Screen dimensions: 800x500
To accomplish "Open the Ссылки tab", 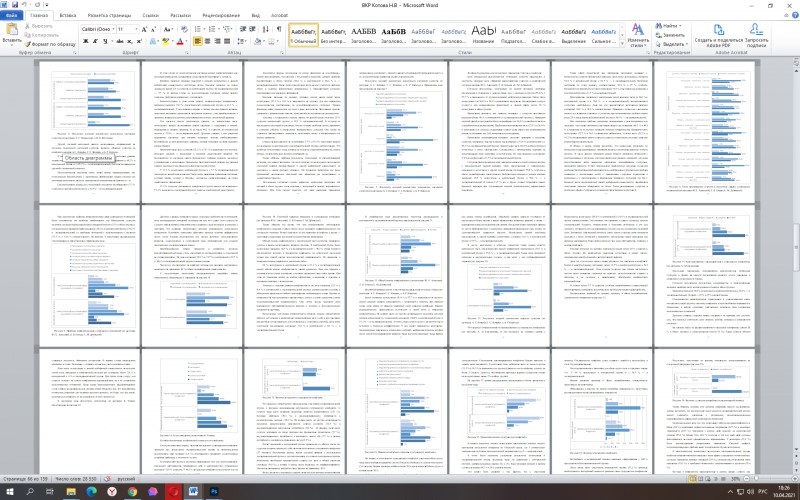I will [151, 16].
